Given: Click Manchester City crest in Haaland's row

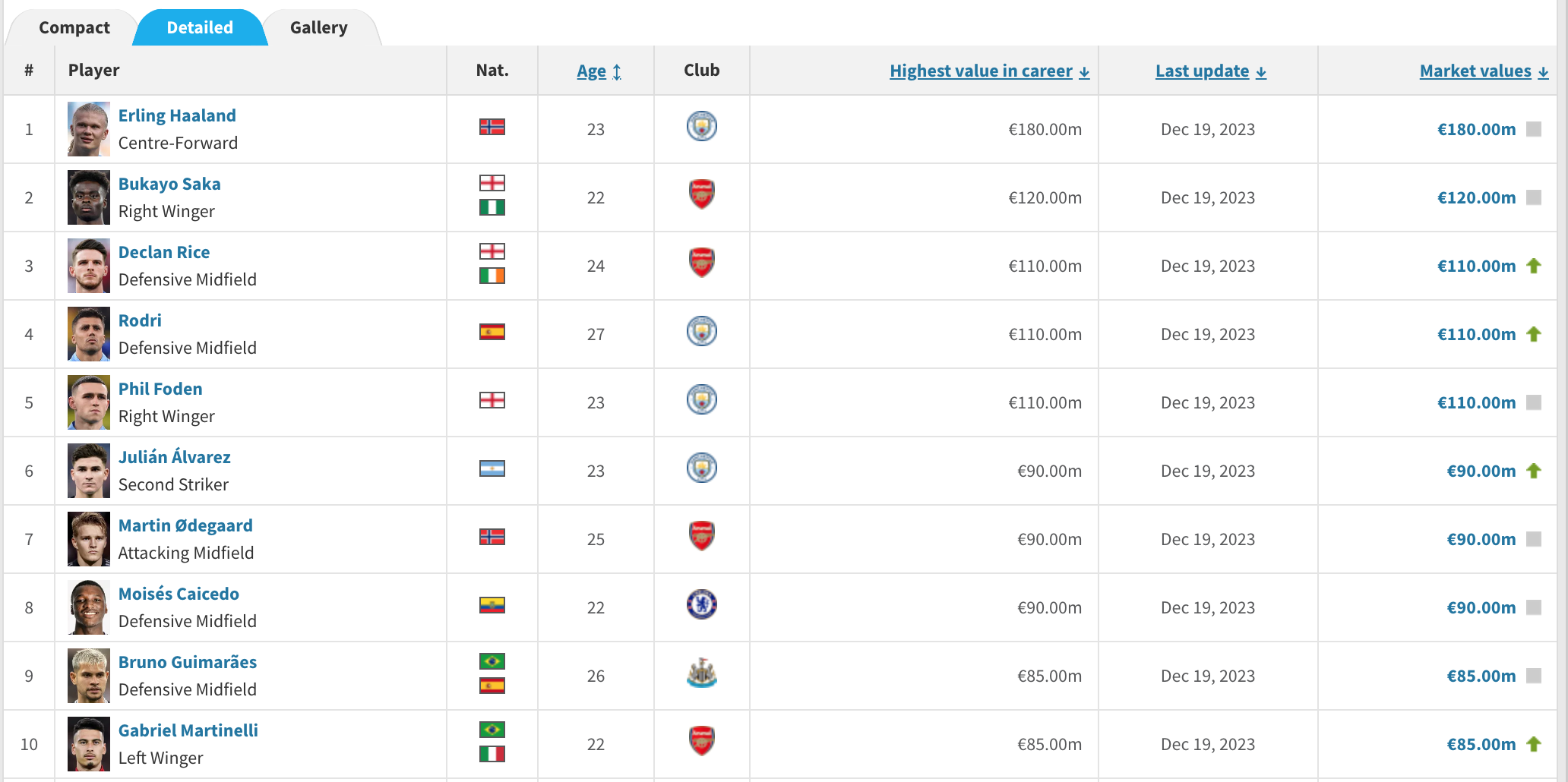Looking at the screenshot, I should click(701, 127).
